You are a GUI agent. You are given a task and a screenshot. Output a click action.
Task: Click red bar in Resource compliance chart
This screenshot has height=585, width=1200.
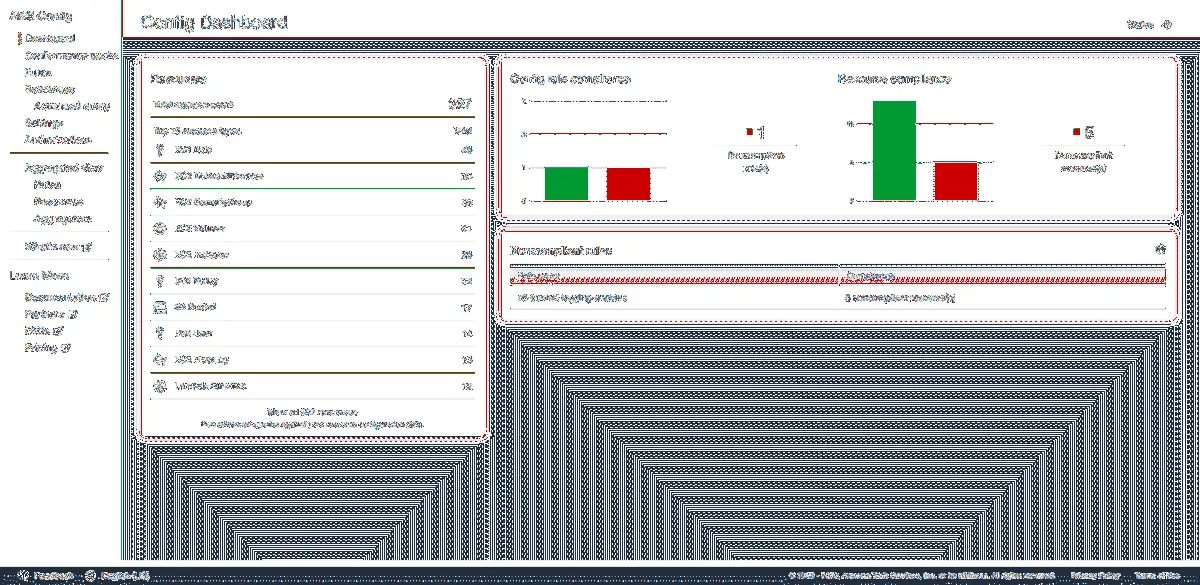(x=956, y=182)
